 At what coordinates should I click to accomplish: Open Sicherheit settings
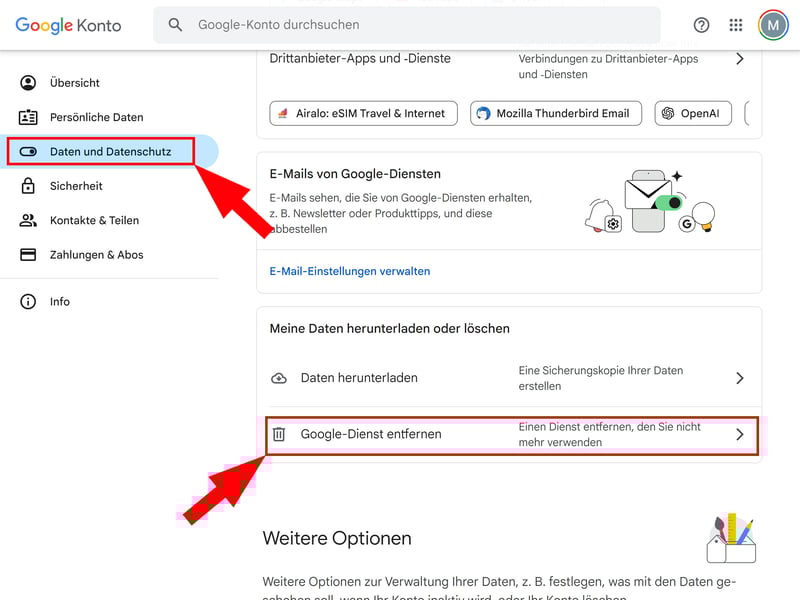[76, 186]
